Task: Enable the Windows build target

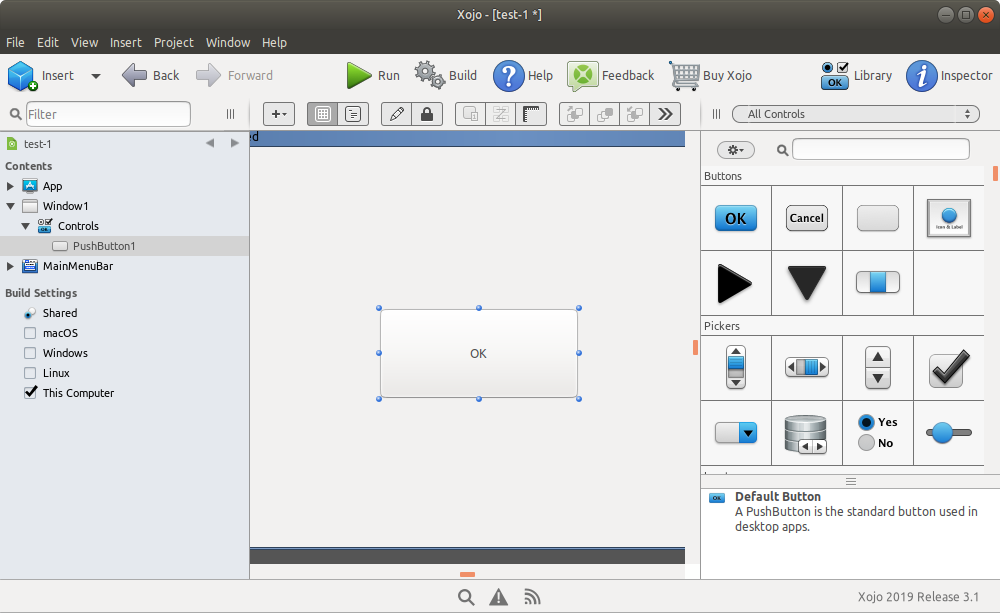Action: coord(30,353)
